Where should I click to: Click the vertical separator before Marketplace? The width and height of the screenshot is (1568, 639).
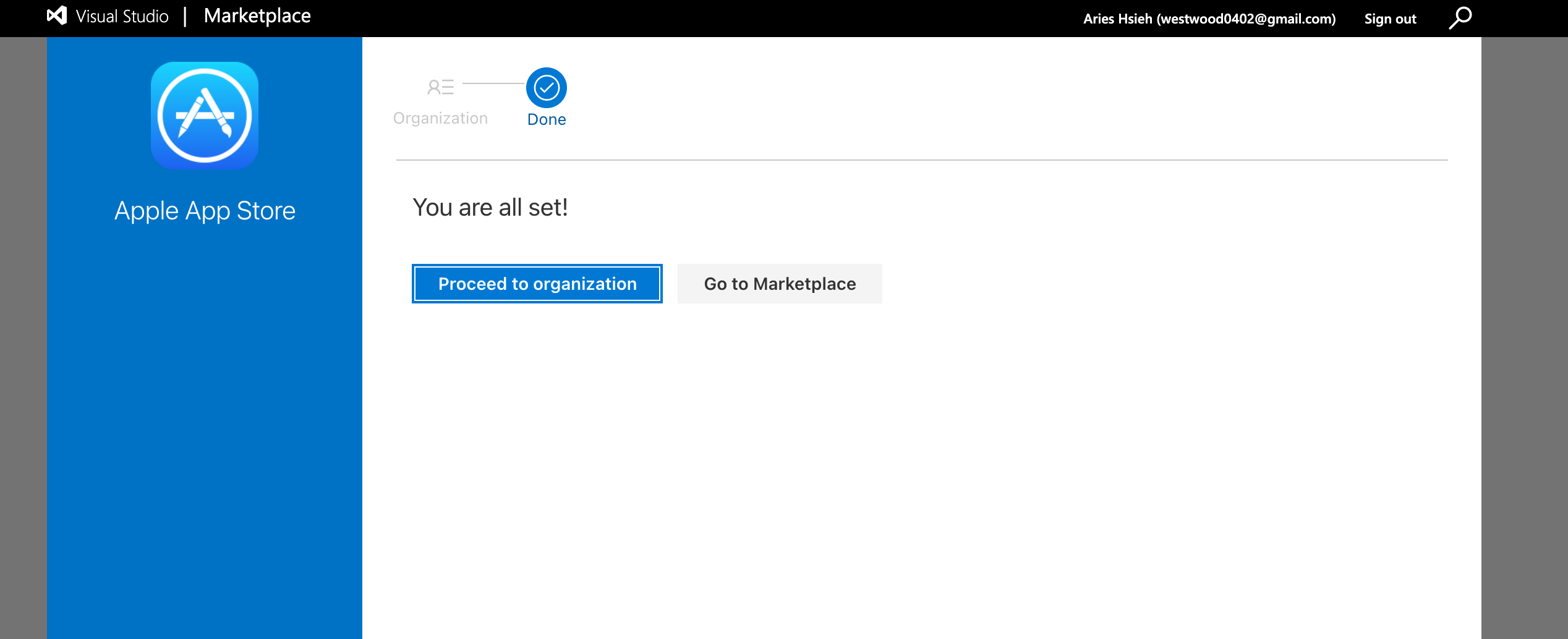click(x=185, y=17)
